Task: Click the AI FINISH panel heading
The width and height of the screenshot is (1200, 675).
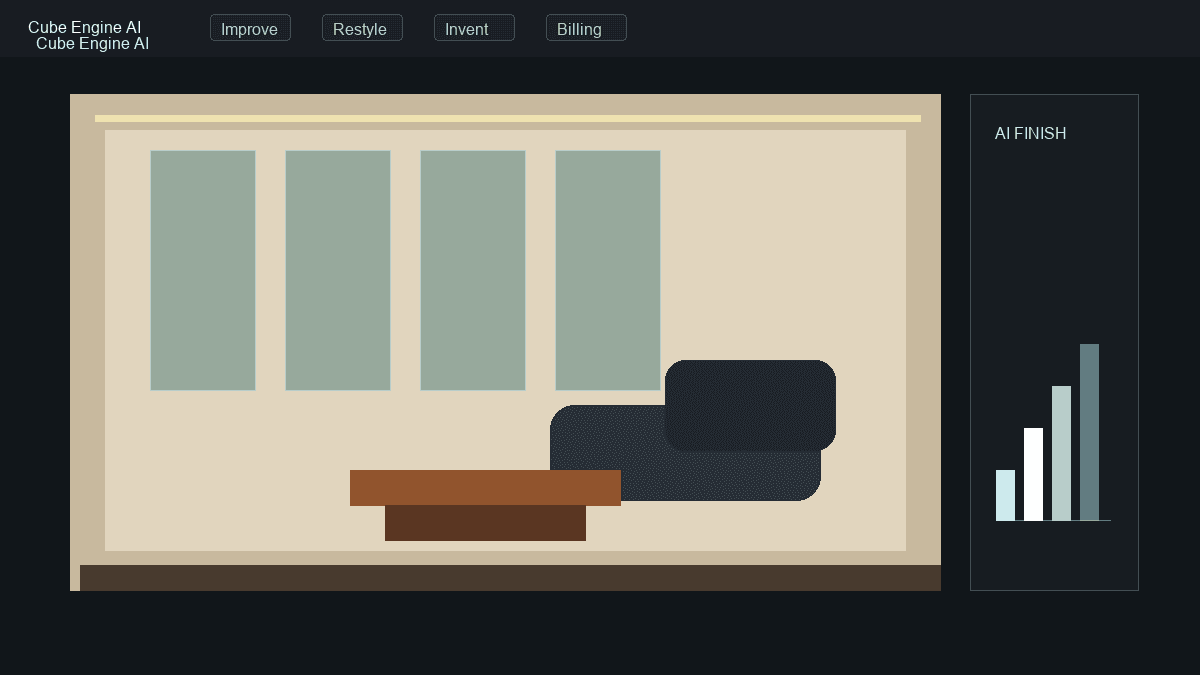Action: click(x=1030, y=133)
